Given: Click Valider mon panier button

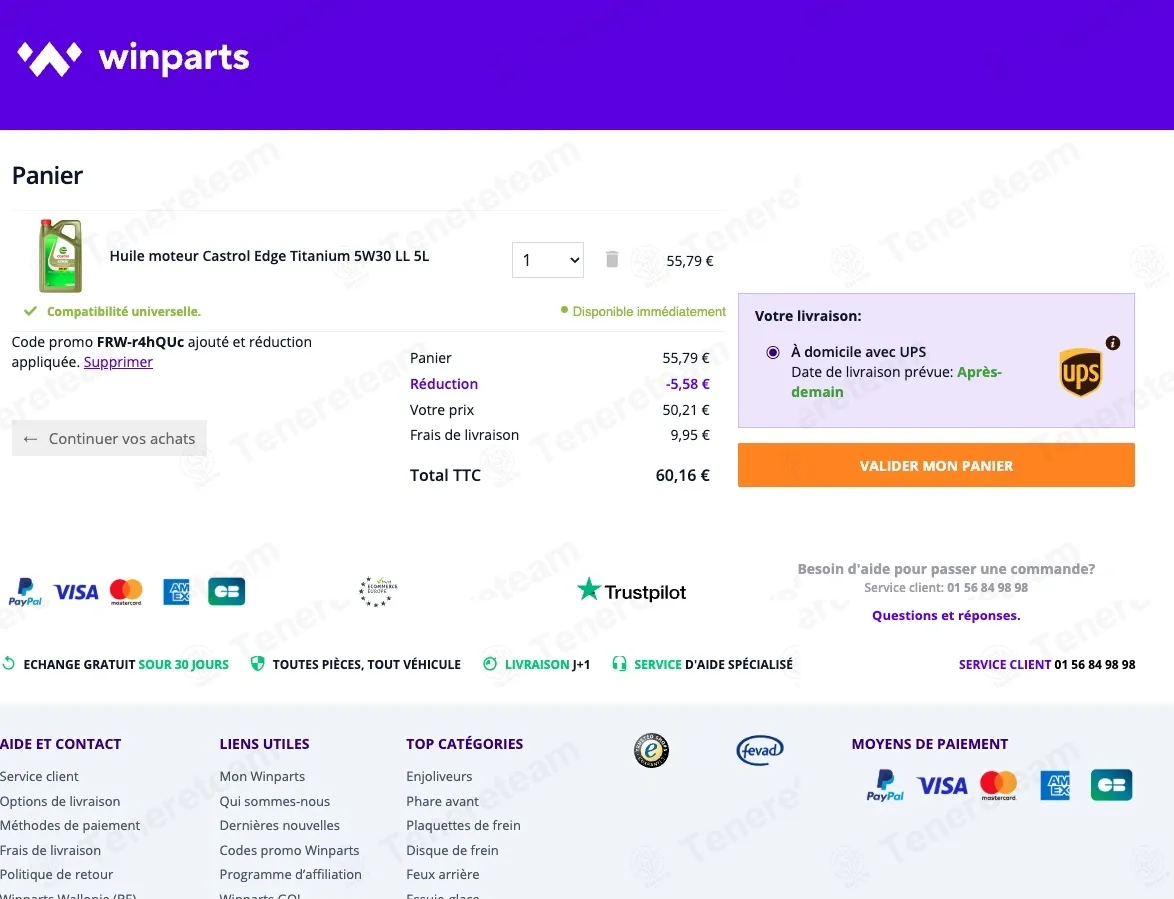Looking at the screenshot, I should 936,465.
